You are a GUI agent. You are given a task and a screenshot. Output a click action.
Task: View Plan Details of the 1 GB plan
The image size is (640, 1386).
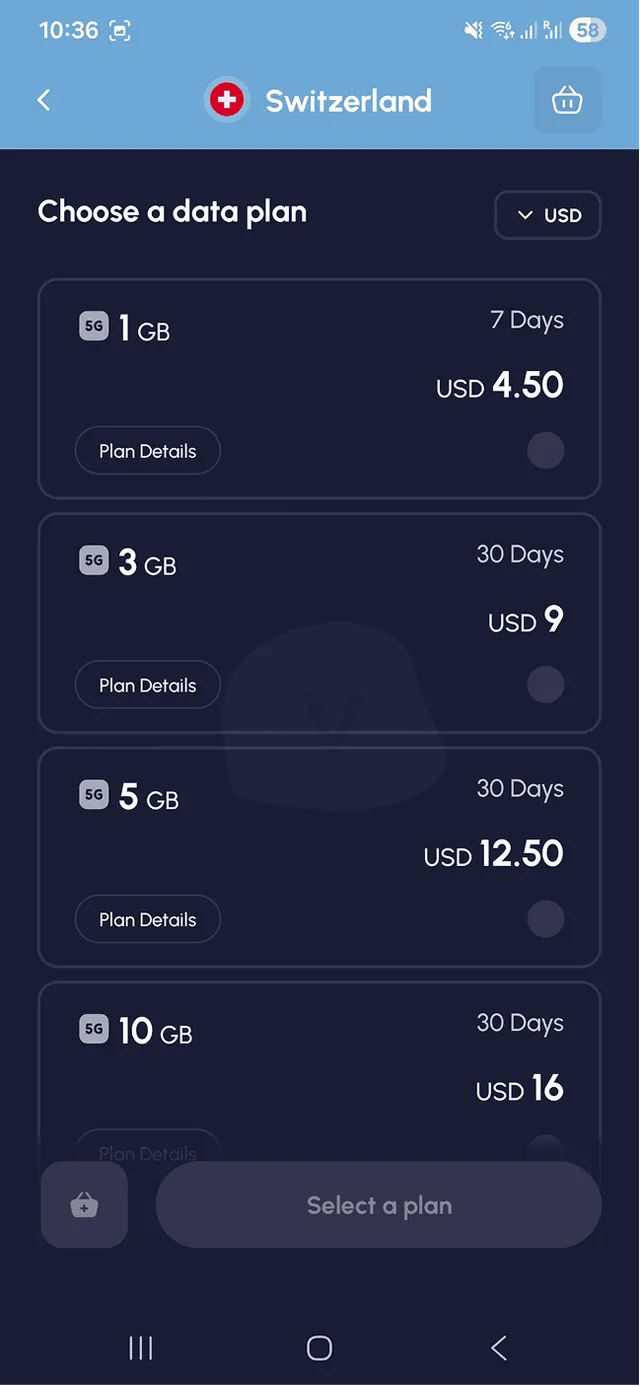pyautogui.click(x=147, y=450)
